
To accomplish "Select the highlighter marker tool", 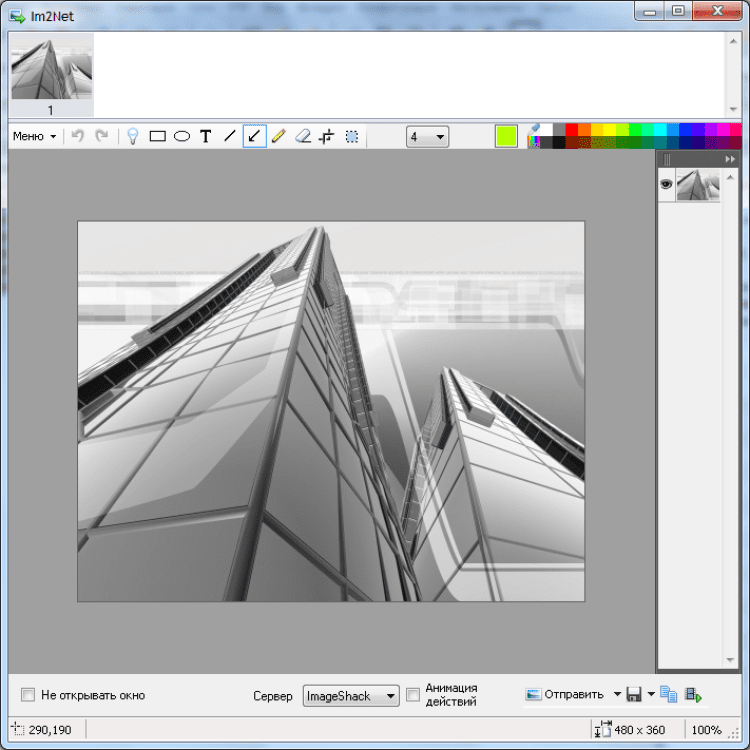I will pos(279,136).
